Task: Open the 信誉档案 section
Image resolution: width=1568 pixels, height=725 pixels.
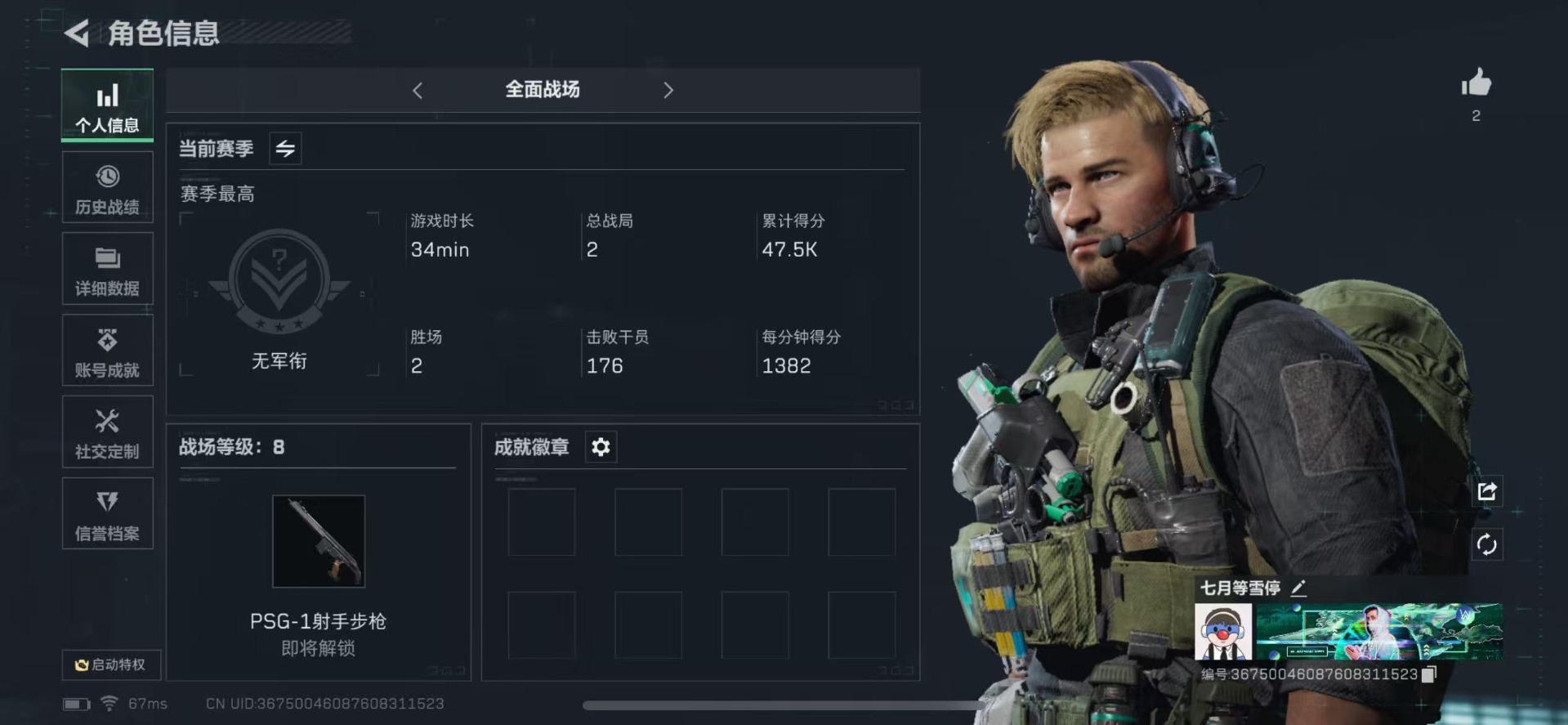Action: click(x=107, y=514)
